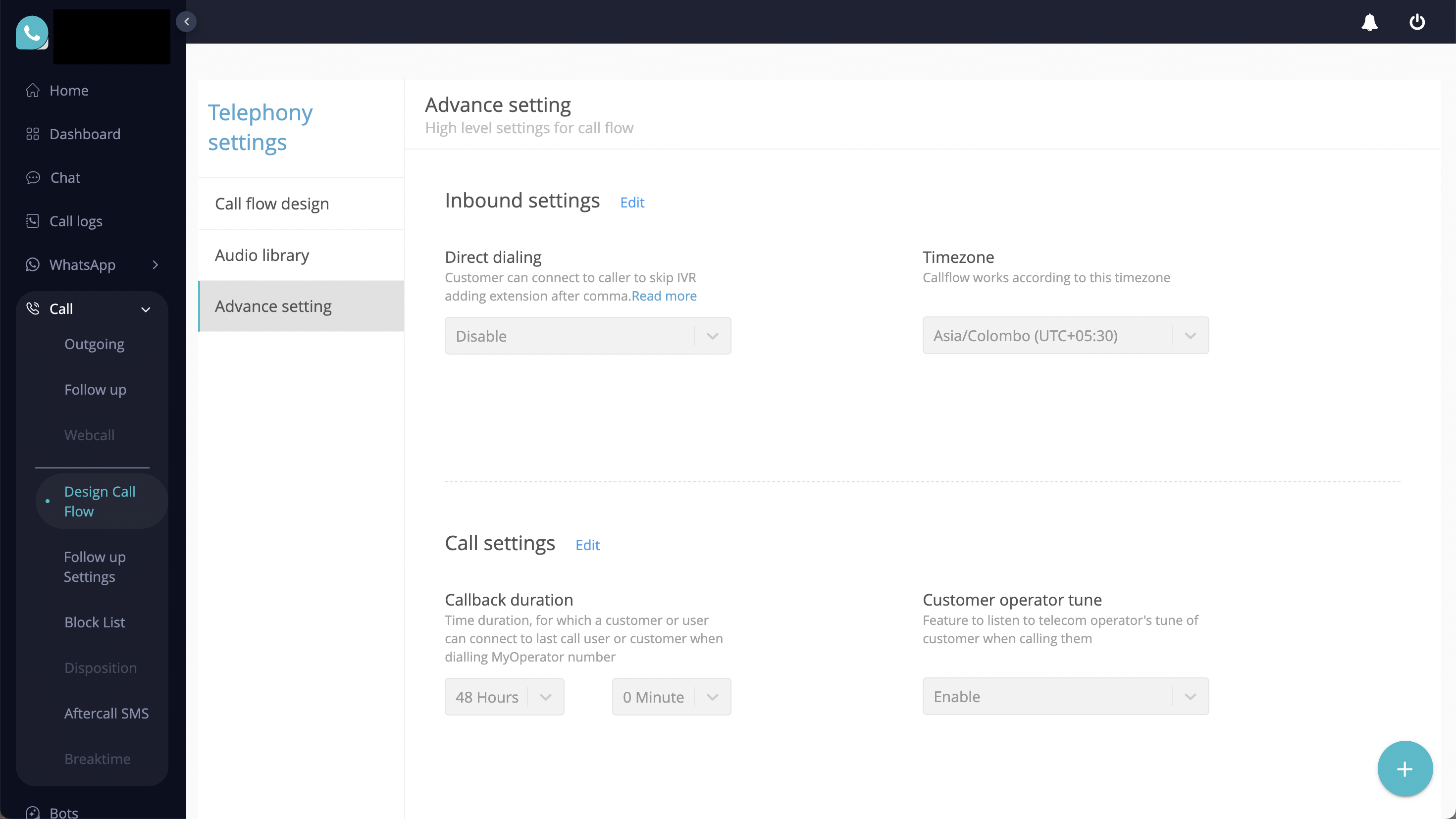Image resolution: width=1456 pixels, height=819 pixels.
Task: Open Call logs from the sidebar icon
Action: [x=33, y=221]
